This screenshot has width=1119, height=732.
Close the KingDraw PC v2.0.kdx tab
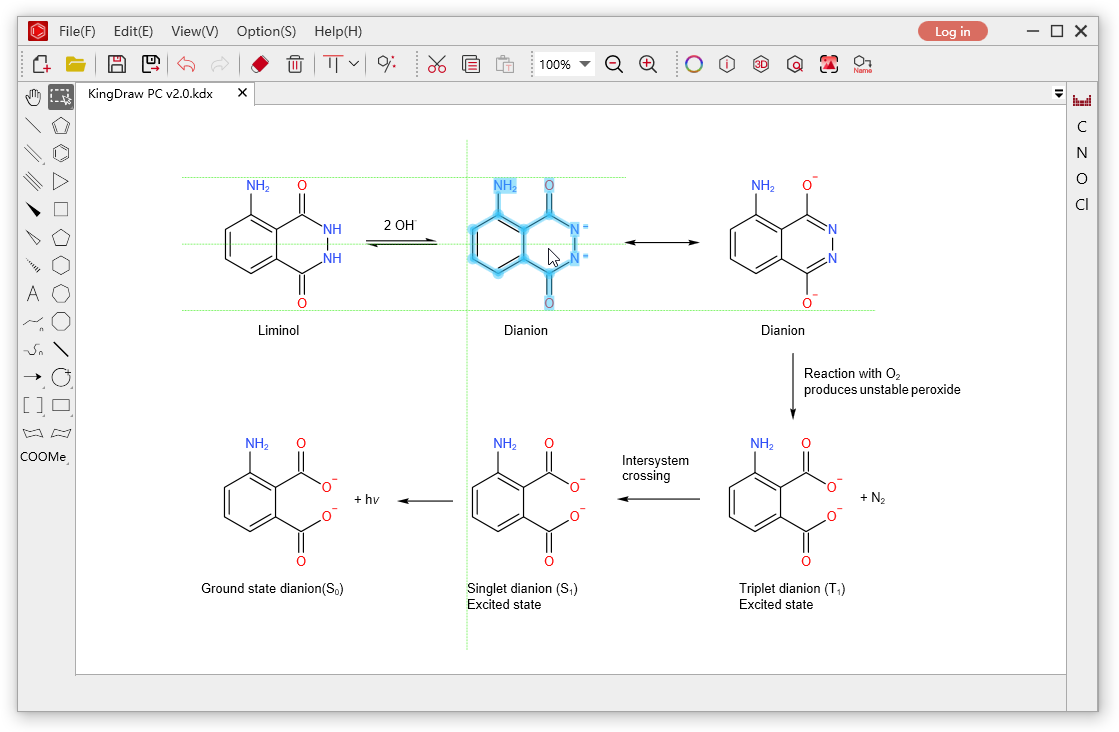(243, 93)
